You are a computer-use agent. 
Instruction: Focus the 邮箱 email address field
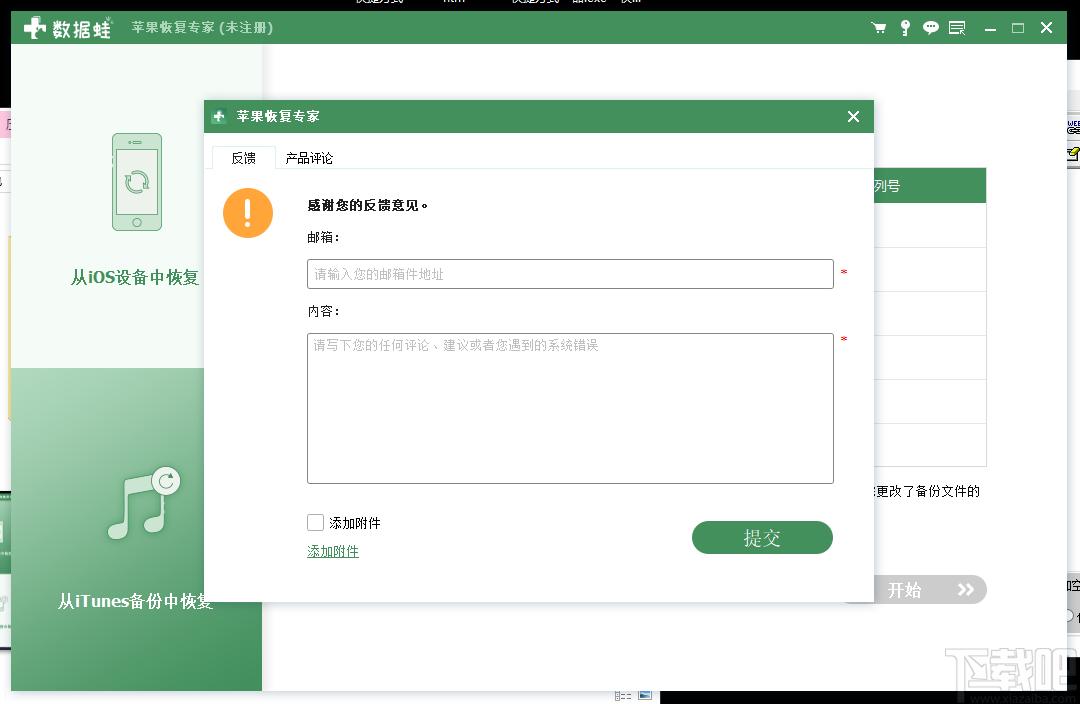tap(570, 274)
